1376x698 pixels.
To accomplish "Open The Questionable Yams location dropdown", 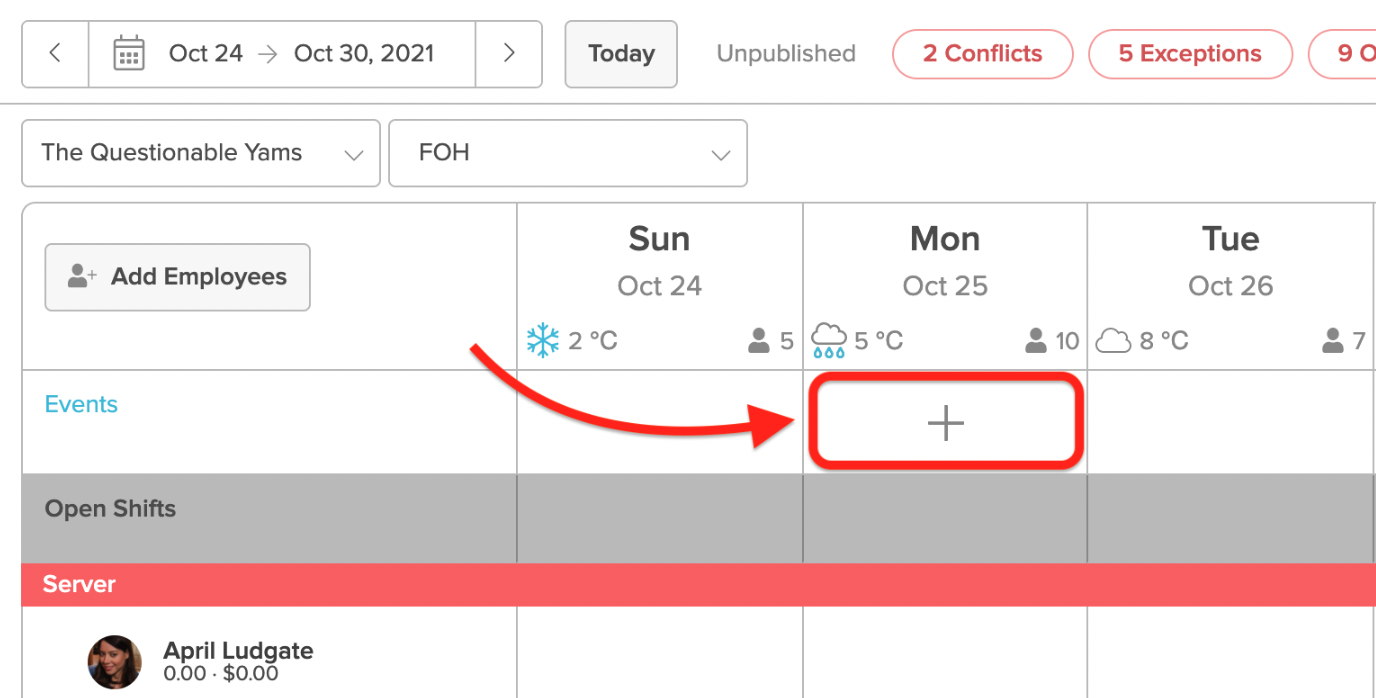I will 201,153.
